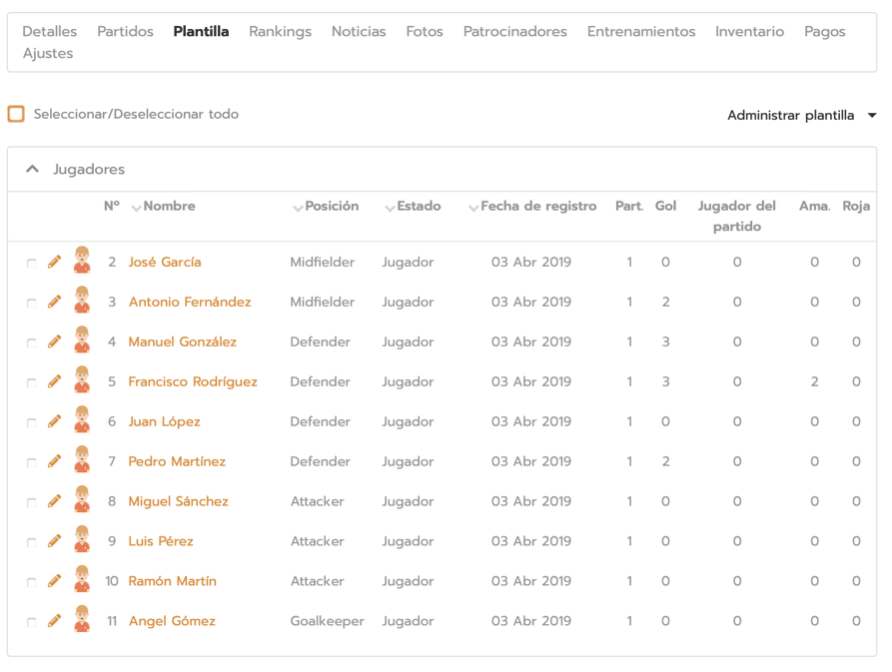Click Ramón Martín's avatar icon

coord(82,581)
